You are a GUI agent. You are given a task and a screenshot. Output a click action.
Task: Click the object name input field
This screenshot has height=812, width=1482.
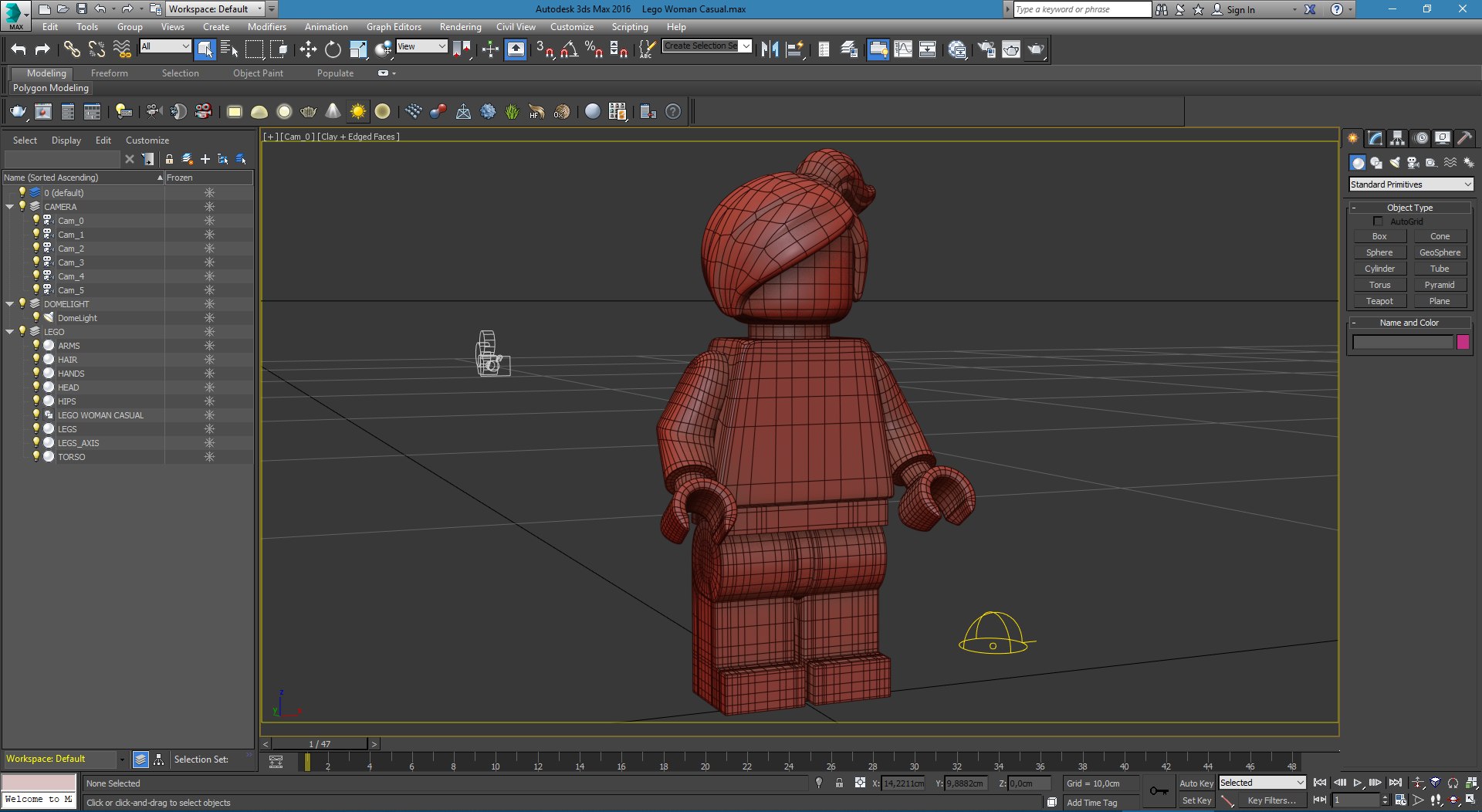click(1402, 342)
